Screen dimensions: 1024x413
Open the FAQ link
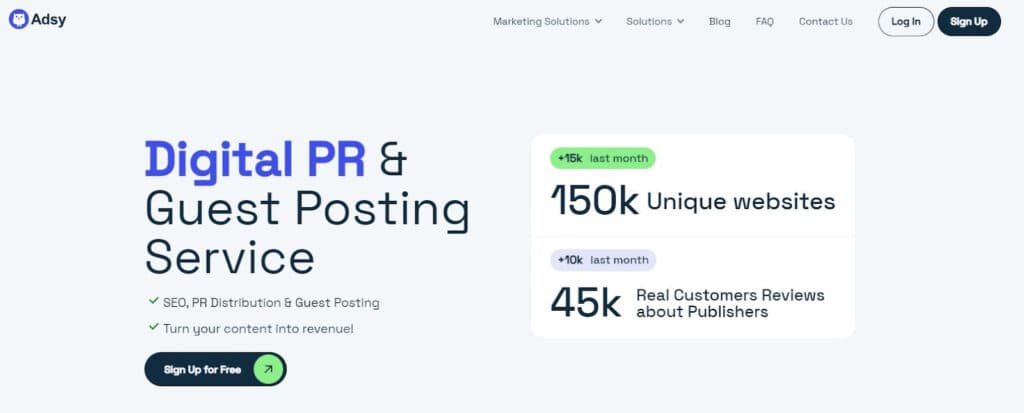pos(764,21)
